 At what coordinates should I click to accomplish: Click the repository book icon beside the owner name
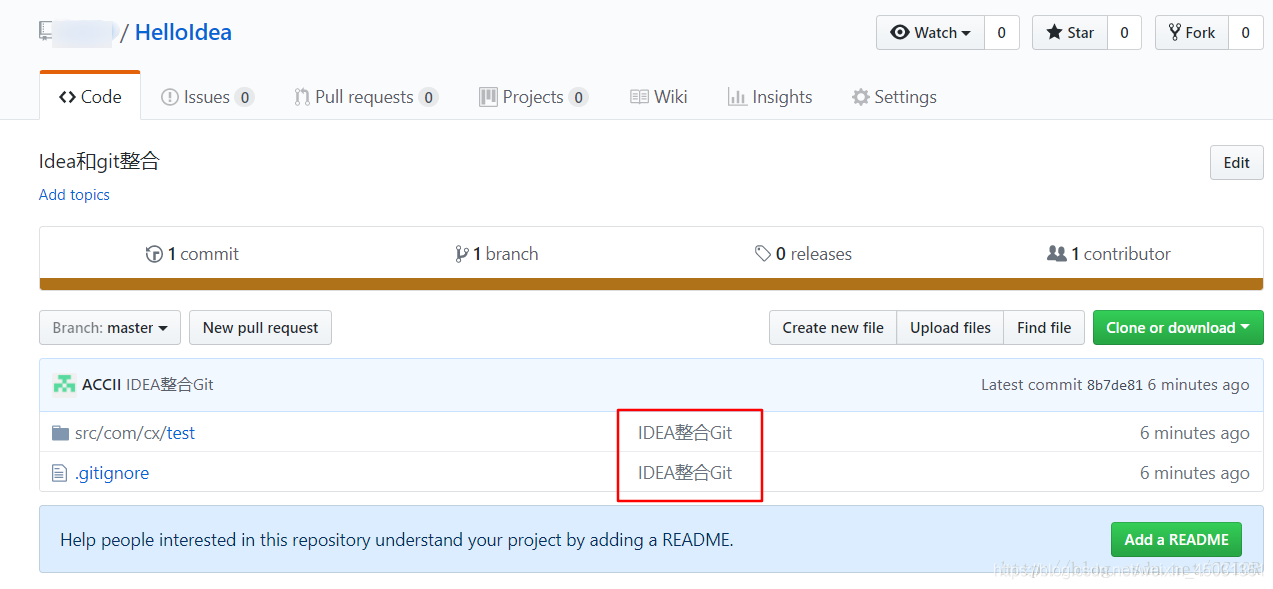tap(46, 32)
